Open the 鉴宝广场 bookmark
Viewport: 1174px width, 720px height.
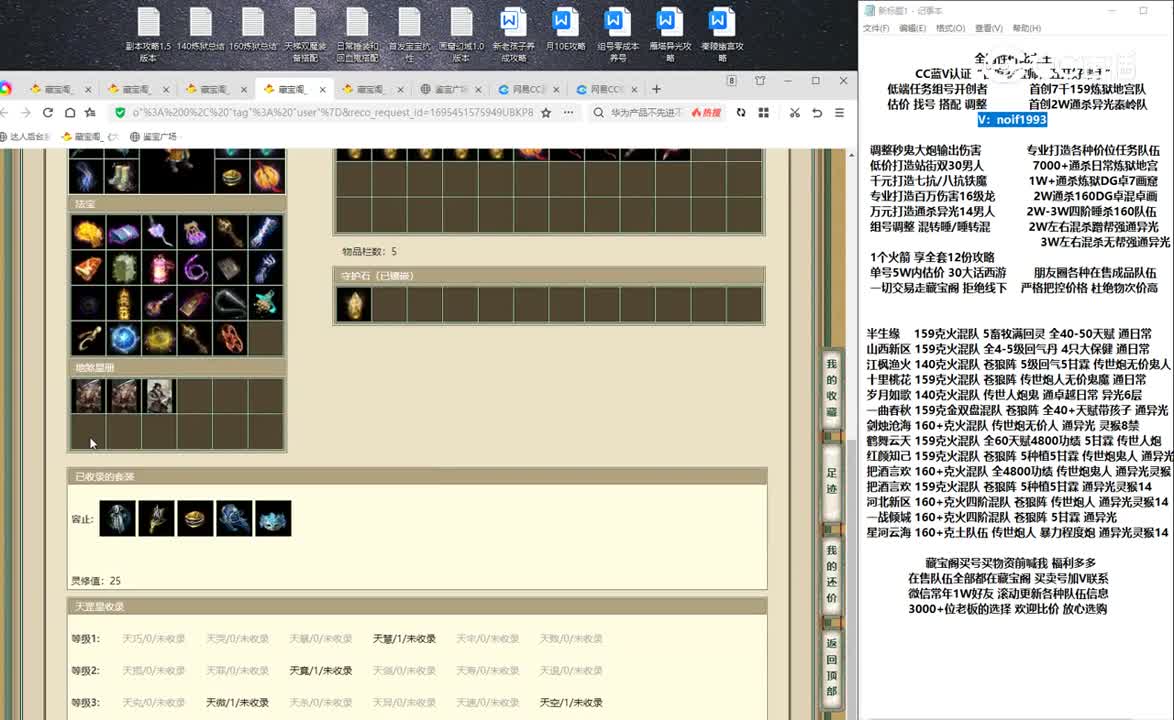coord(153,137)
